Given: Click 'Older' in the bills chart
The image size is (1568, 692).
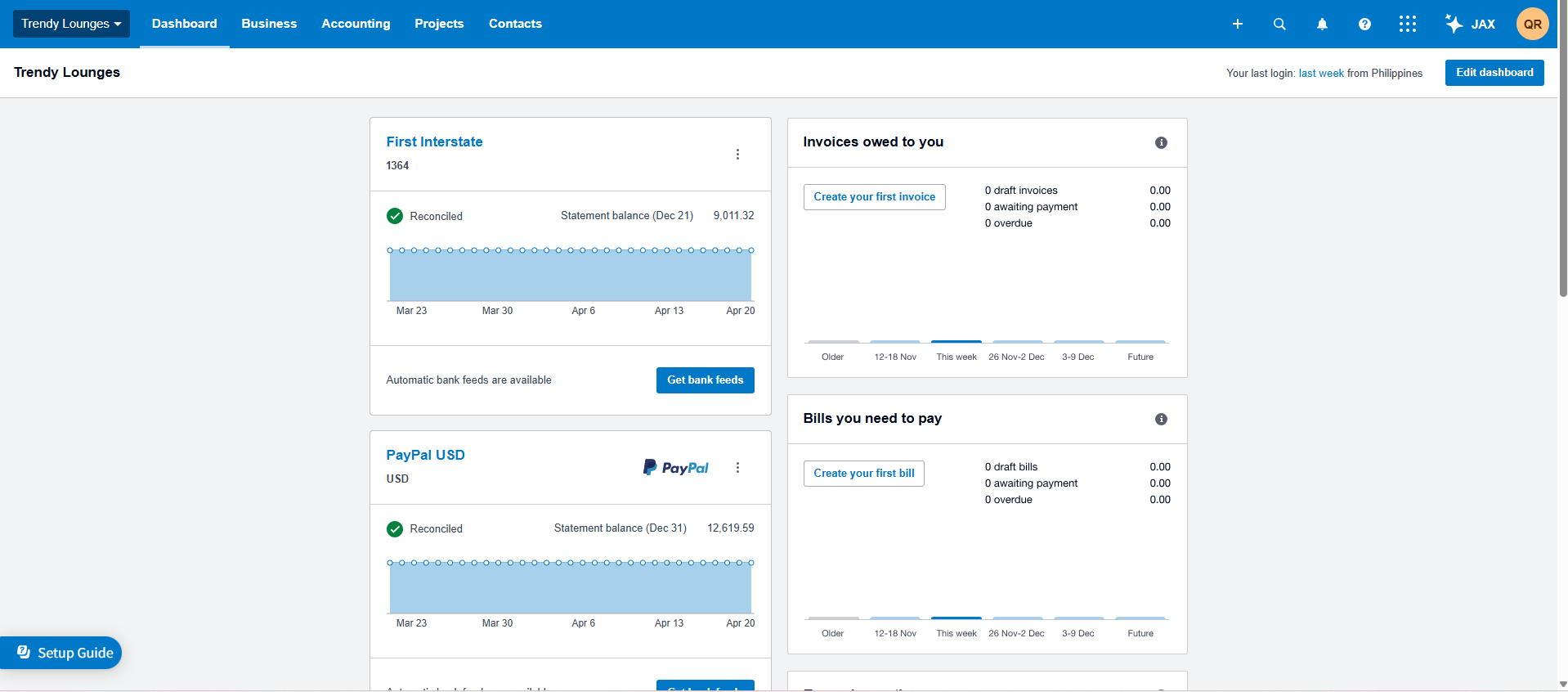Looking at the screenshot, I should tap(833, 634).
